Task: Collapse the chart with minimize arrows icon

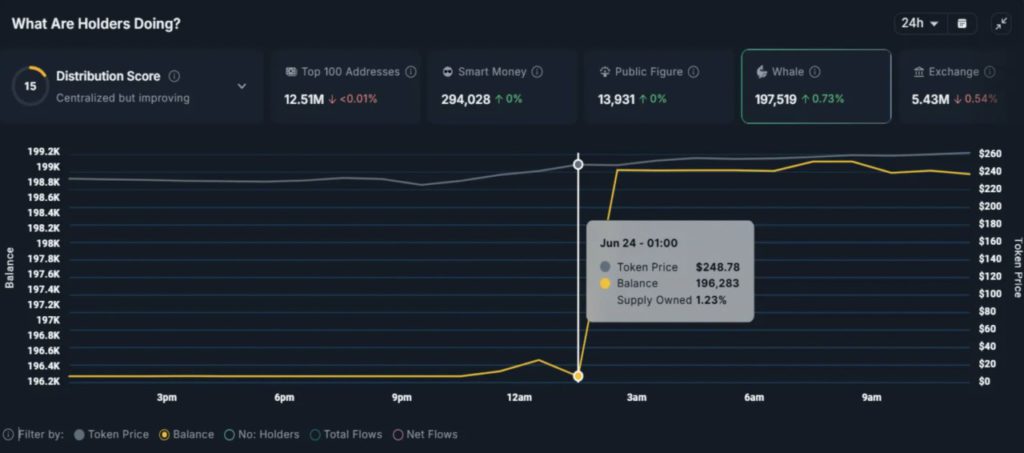Action: tap(1001, 23)
